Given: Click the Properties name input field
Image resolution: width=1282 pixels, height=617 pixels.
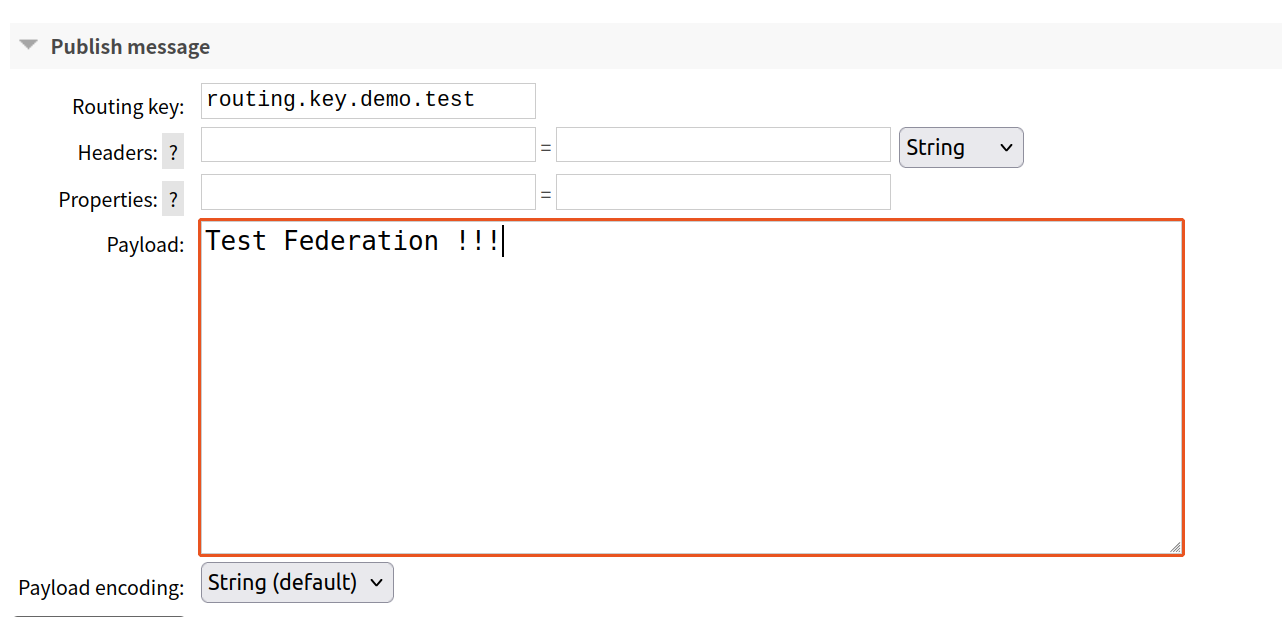Looking at the screenshot, I should pyautogui.click(x=368, y=192).
